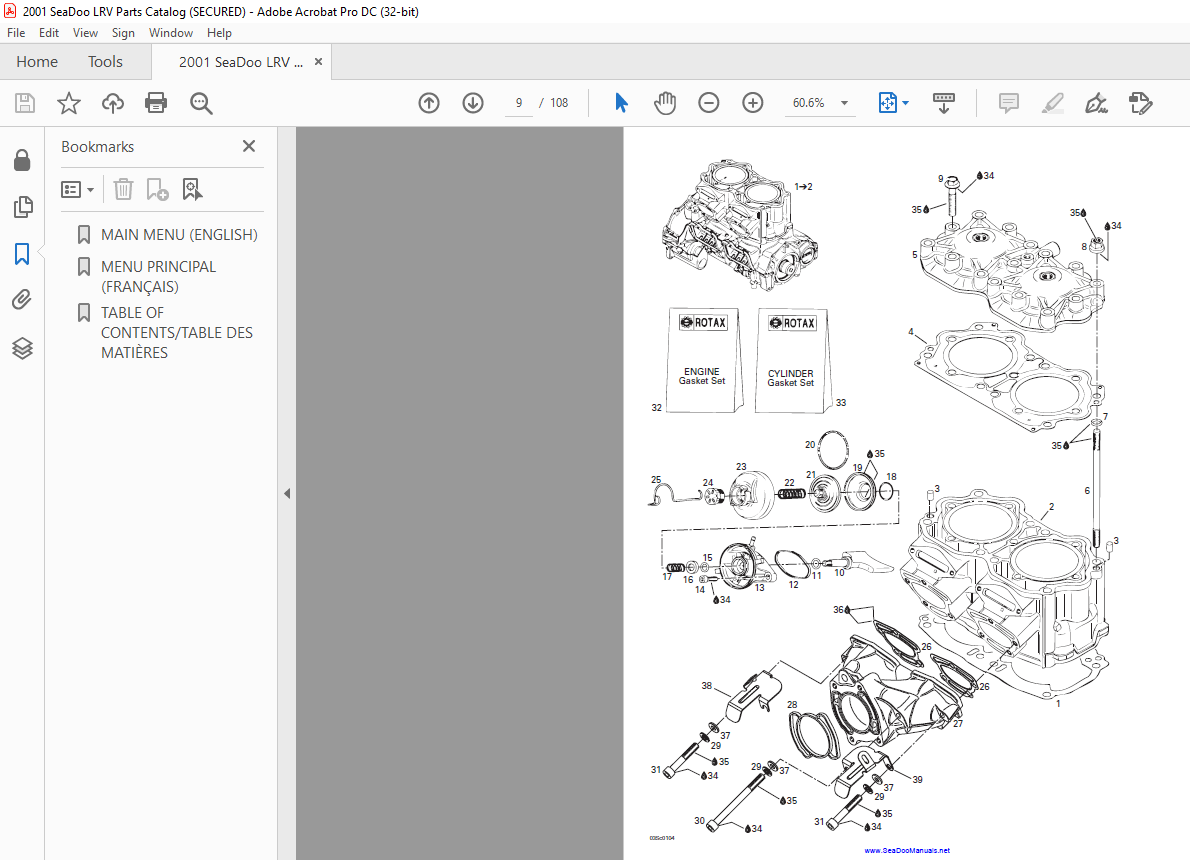1190x860 pixels.
Task: Open the File menu
Action: 16,33
